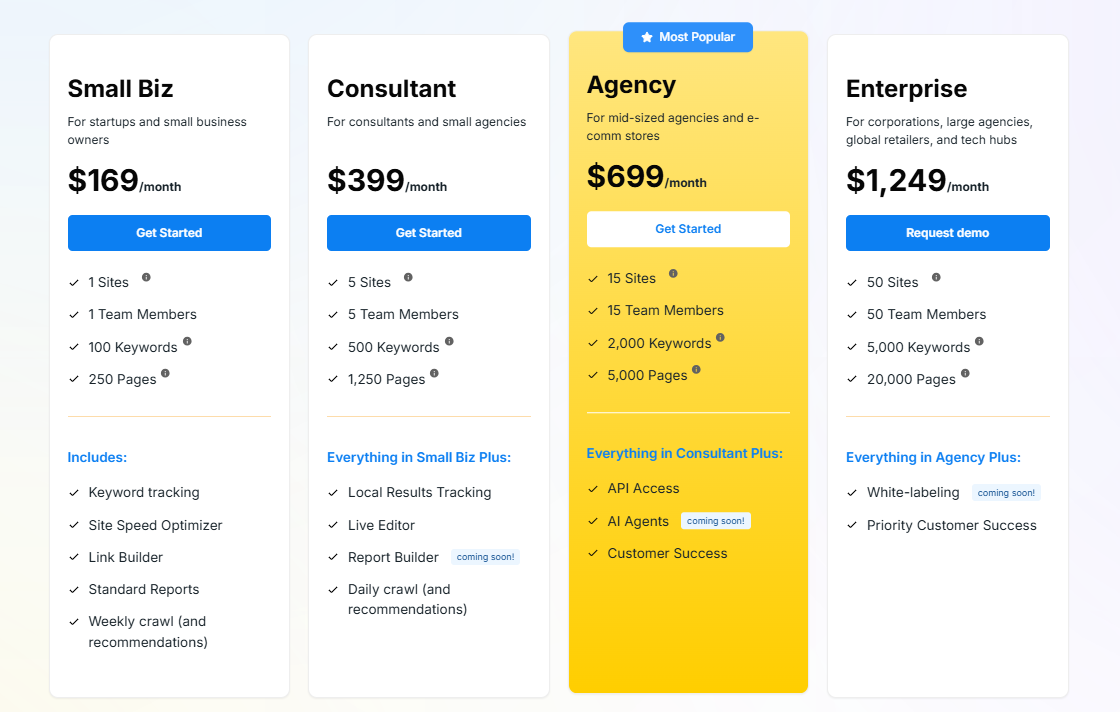Click the checkmark beside "Live Editor"
This screenshot has height=712, width=1120.
333,524
